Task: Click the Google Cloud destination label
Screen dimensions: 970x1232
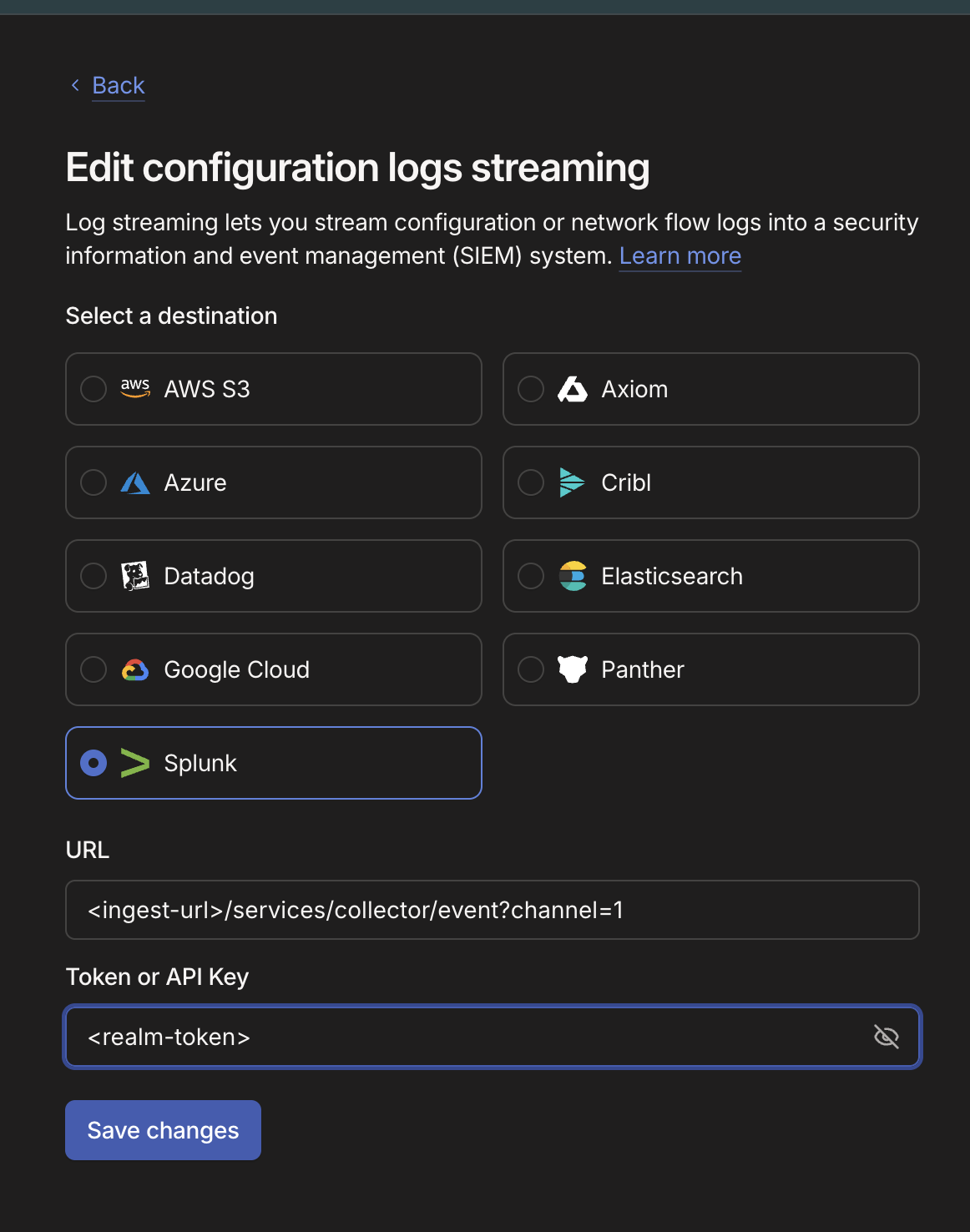Action: click(x=237, y=669)
